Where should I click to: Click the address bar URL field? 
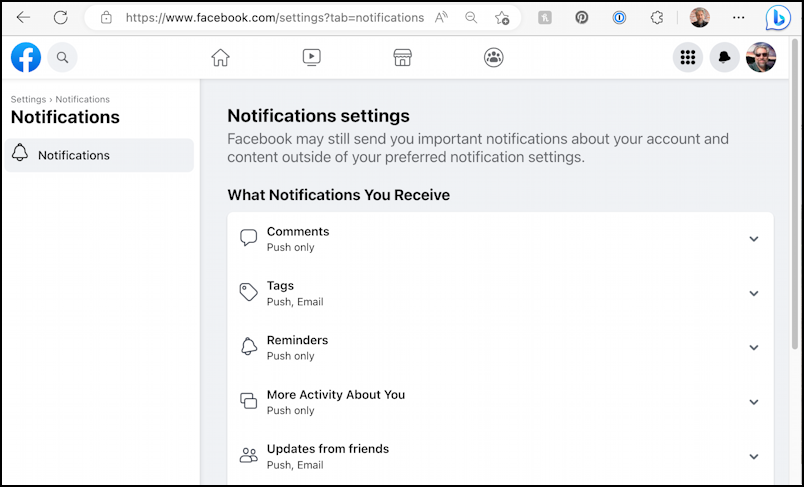click(274, 18)
